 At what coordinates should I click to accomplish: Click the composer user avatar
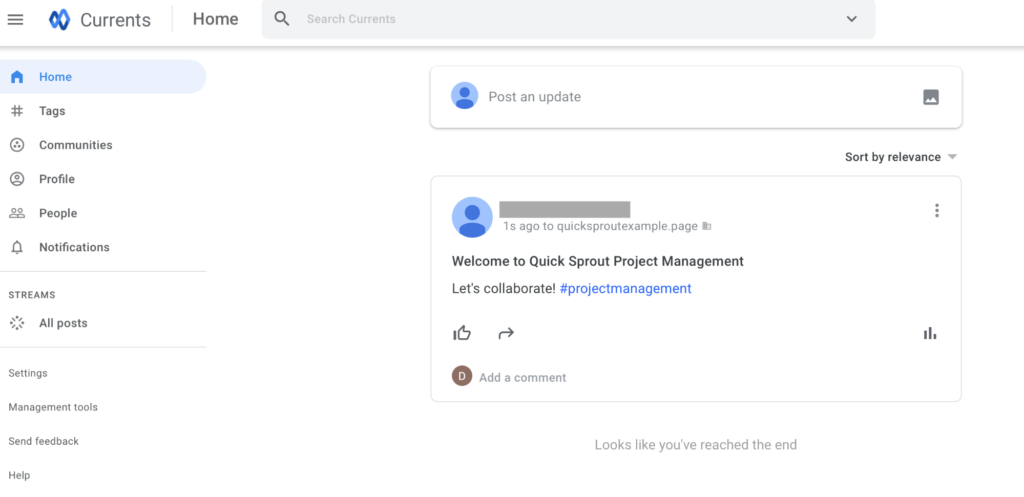[x=464, y=96]
